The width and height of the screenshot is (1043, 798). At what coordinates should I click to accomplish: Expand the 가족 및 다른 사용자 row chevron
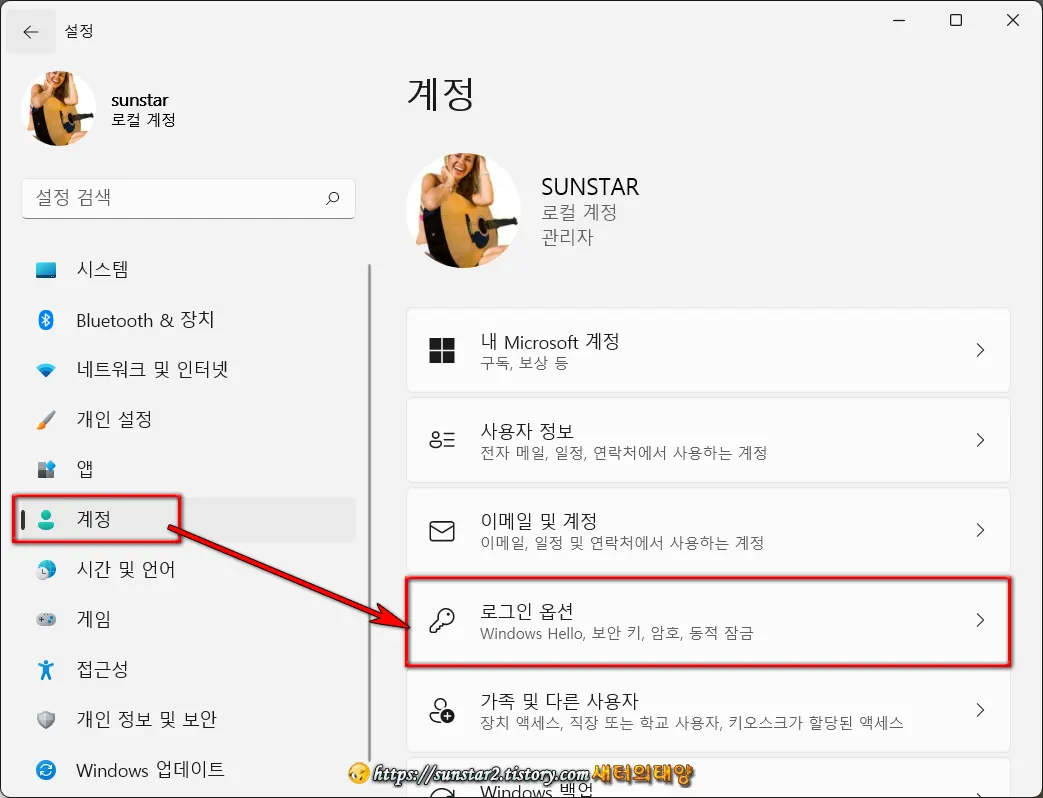click(x=979, y=710)
